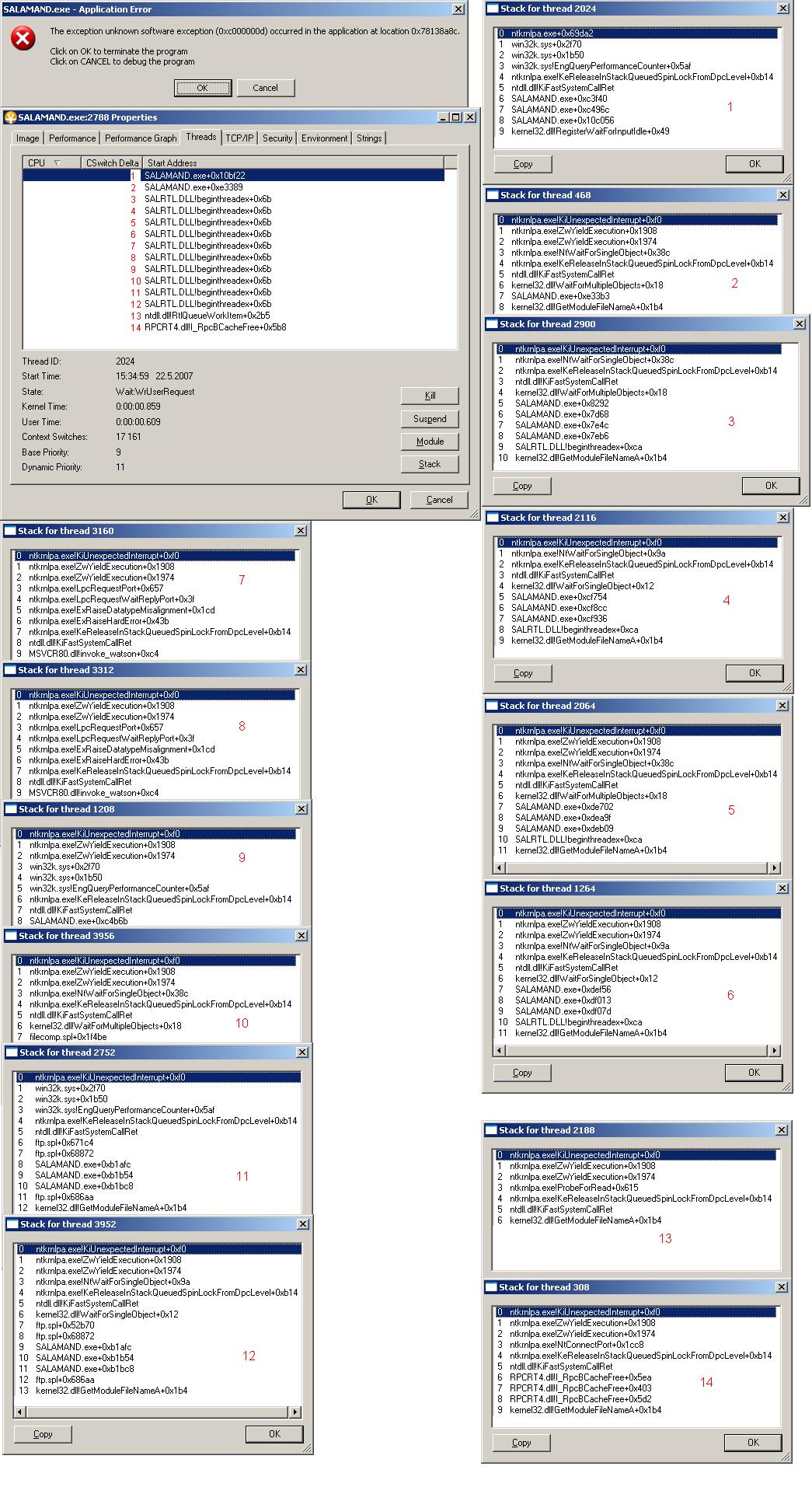The height and width of the screenshot is (1487, 812).
Task: Select SALAMAND.exe+0x8292 in thread 2900 stack
Action: pos(638,403)
